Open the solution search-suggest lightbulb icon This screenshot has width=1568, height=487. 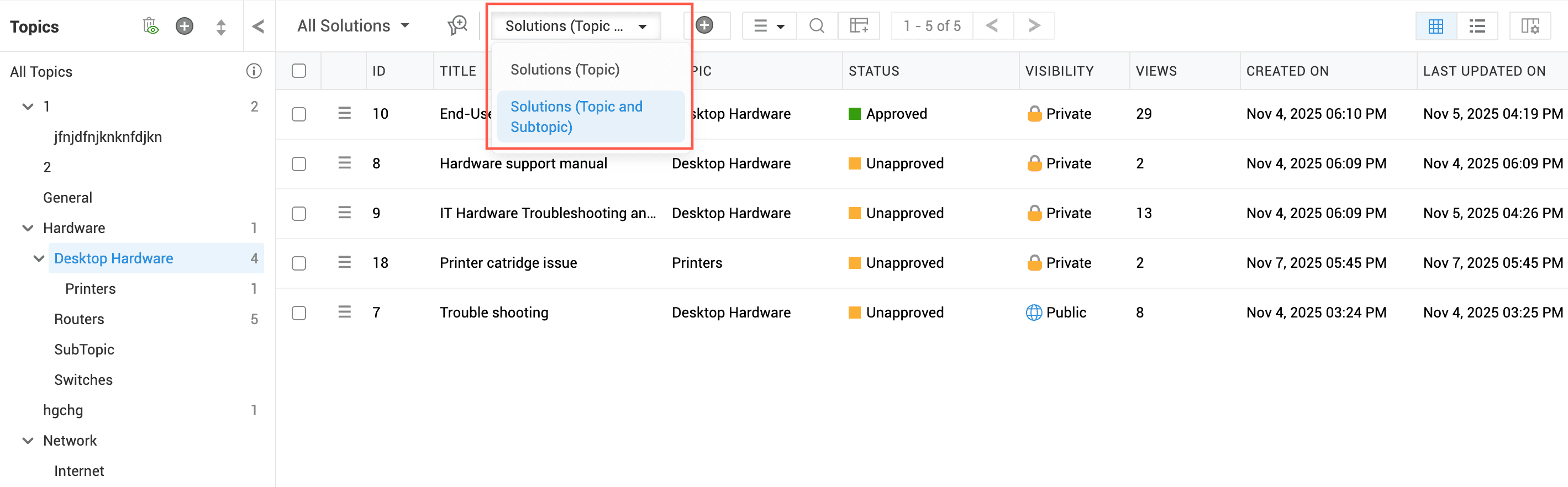click(457, 25)
